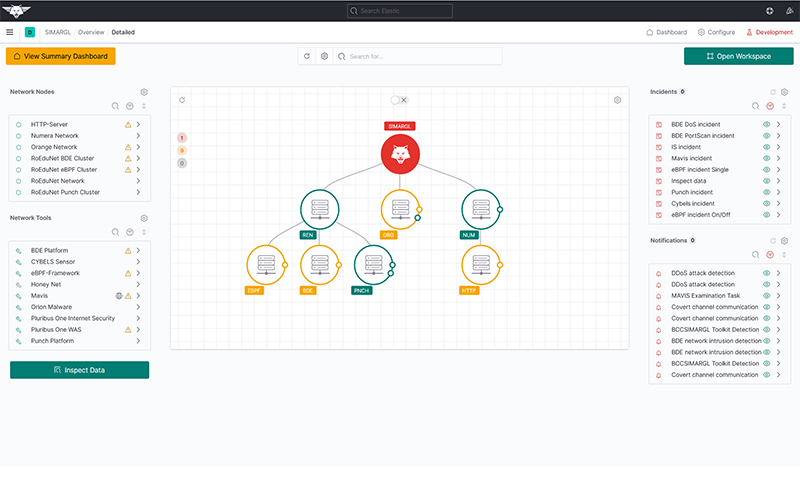Open the Development menu item
This screenshot has width=800, height=480.
pos(769,32)
